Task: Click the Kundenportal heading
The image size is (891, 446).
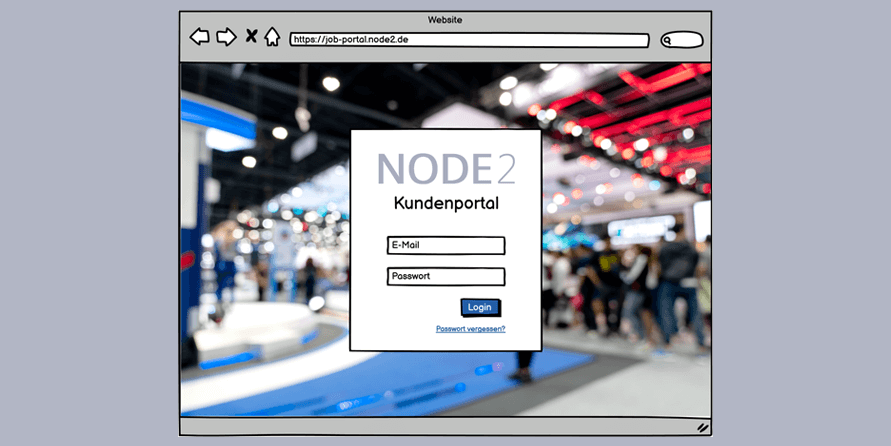Action: tap(446, 203)
